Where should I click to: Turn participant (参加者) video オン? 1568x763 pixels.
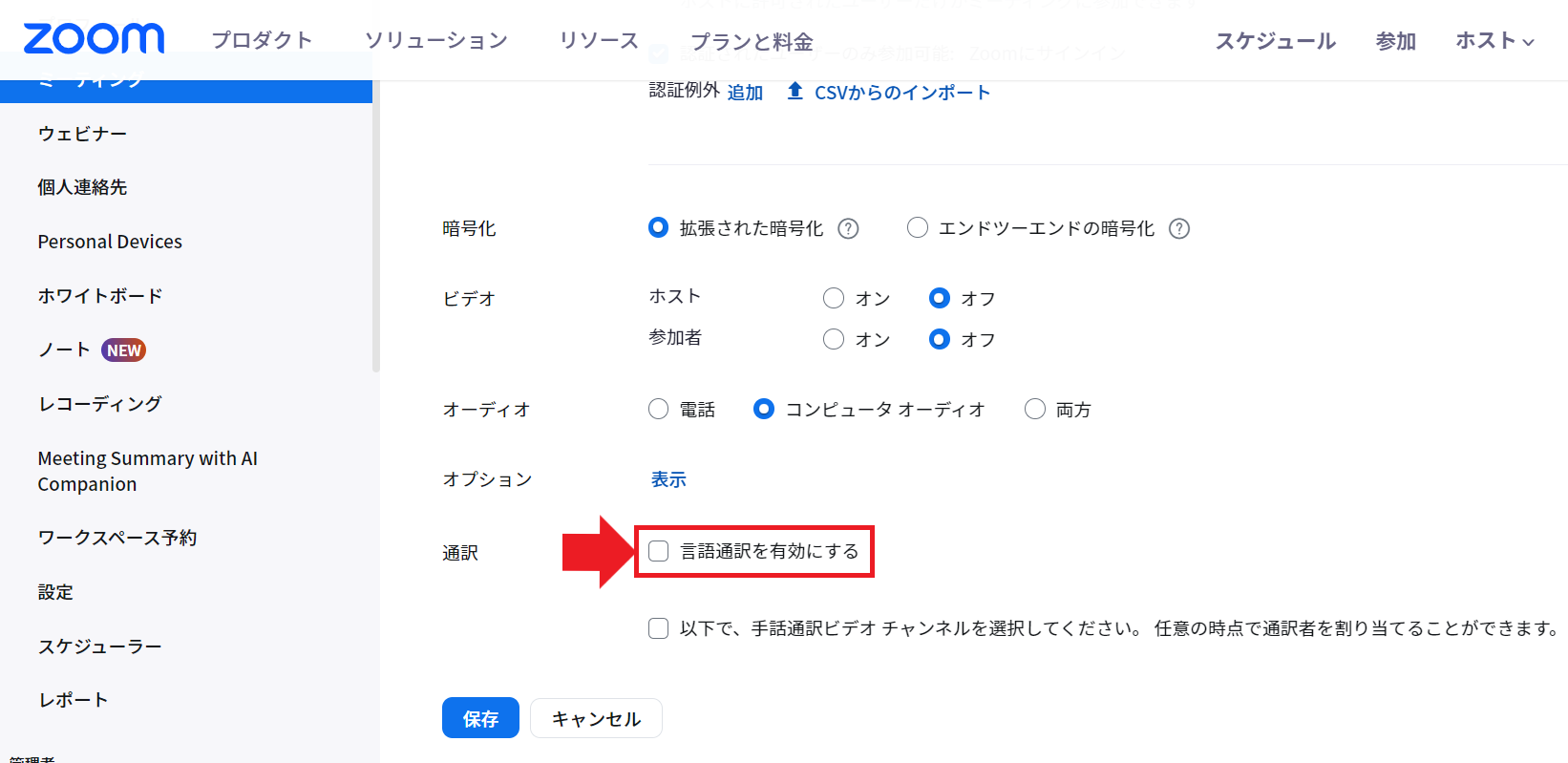[834, 339]
